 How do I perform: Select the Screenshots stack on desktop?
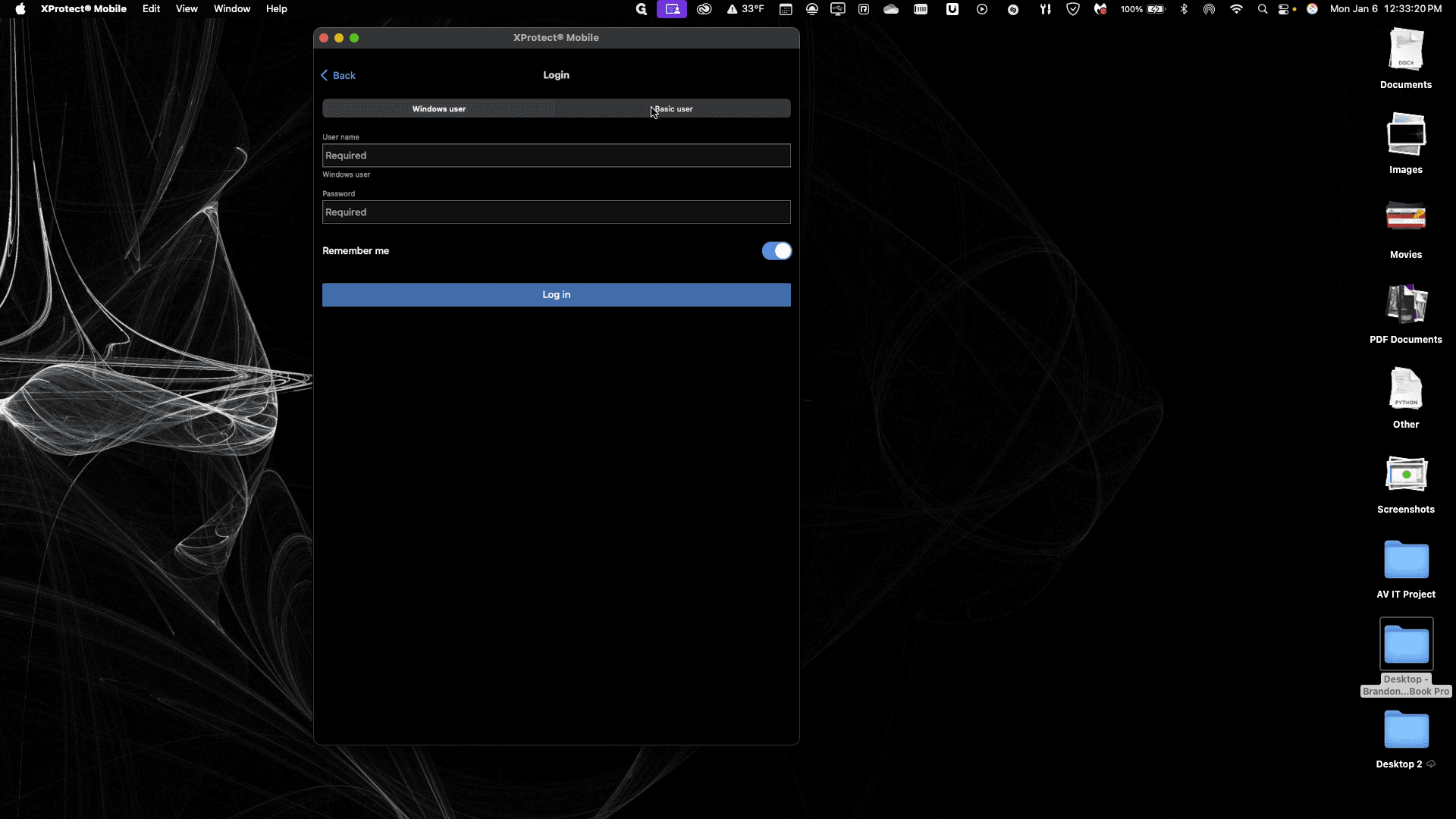click(x=1406, y=485)
